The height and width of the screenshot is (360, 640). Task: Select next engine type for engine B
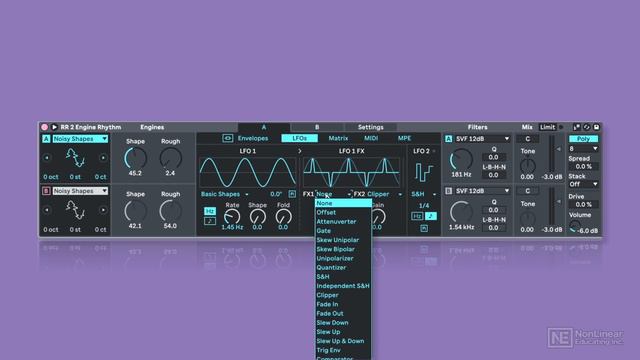(x=103, y=210)
